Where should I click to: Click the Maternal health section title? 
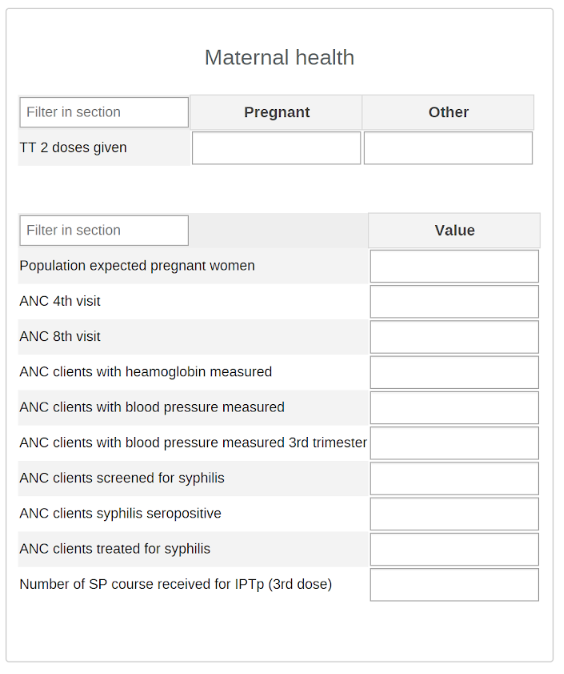coord(279,58)
